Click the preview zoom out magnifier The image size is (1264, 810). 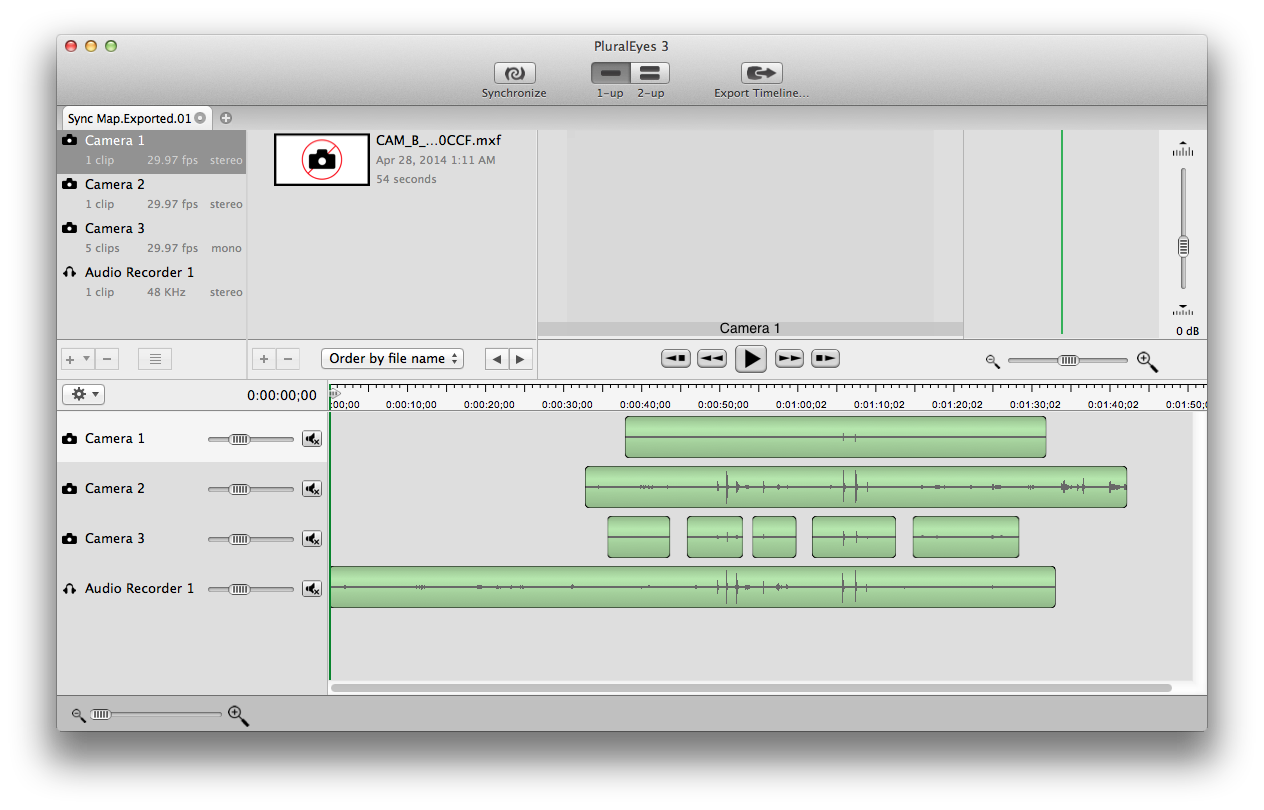click(993, 361)
